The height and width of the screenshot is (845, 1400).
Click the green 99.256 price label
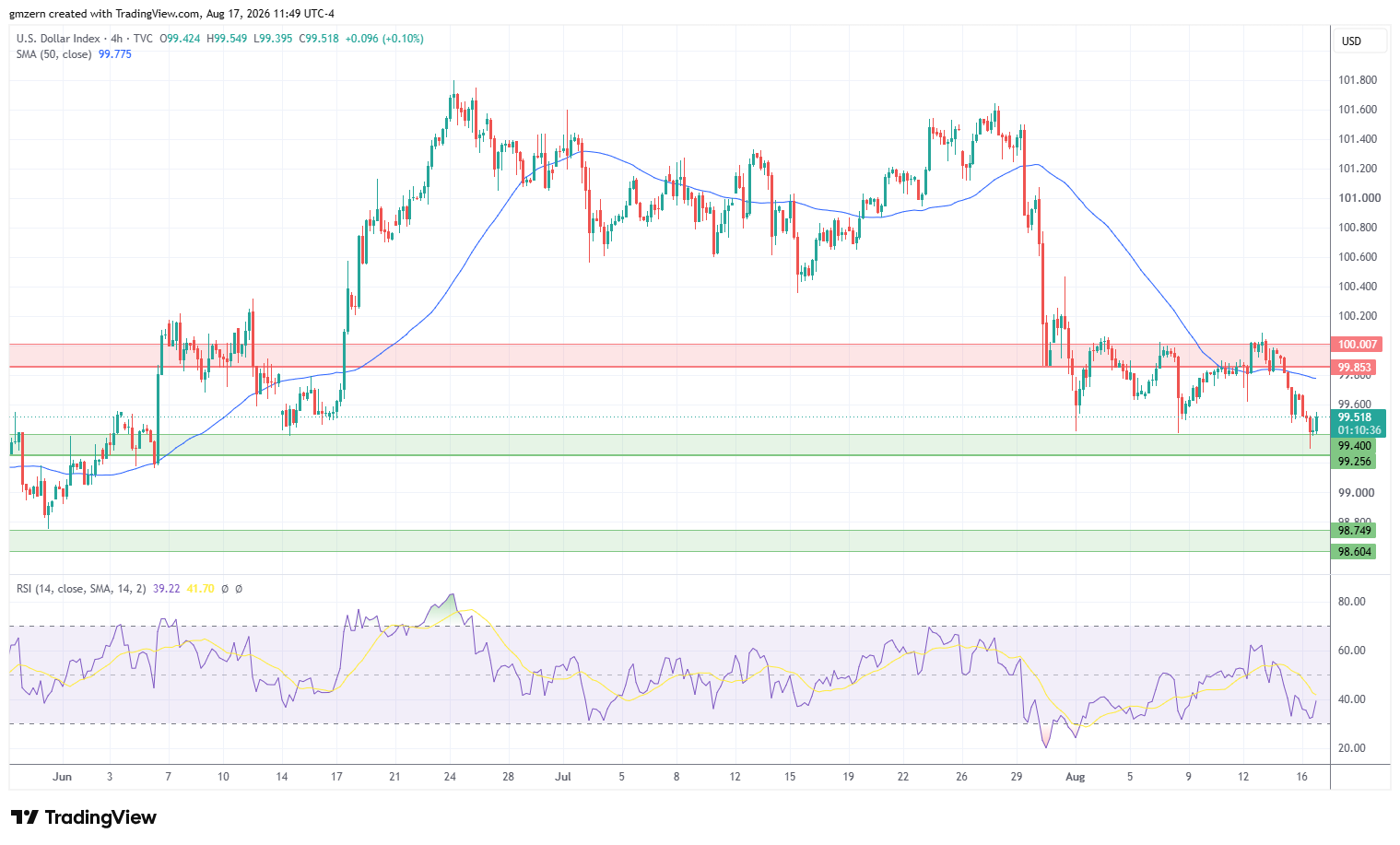(x=1355, y=462)
